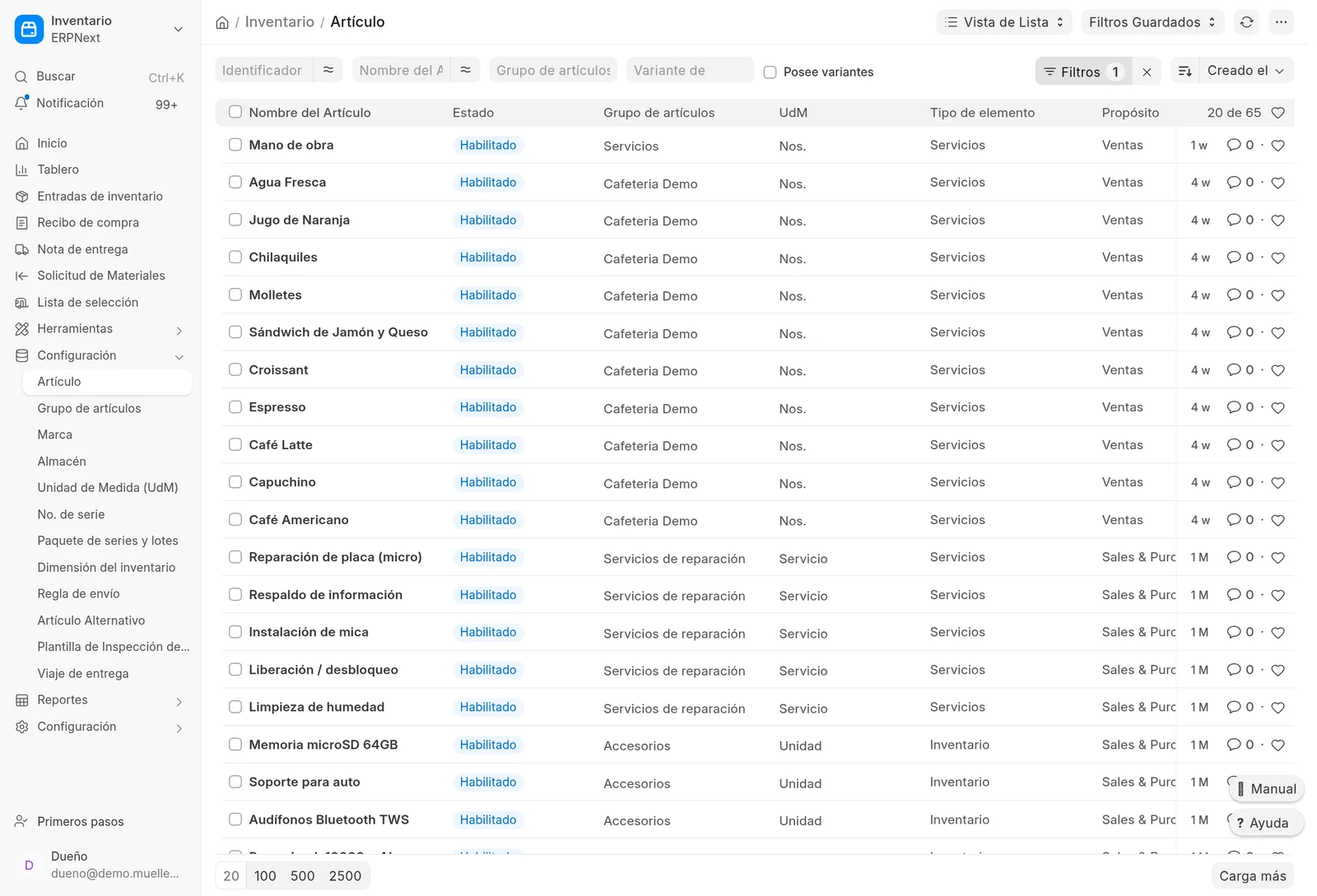Open the Filtros Guardados dropdown
Image resolution: width=1317 pixels, height=896 pixels.
pyautogui.click(x=1152, y=22)
